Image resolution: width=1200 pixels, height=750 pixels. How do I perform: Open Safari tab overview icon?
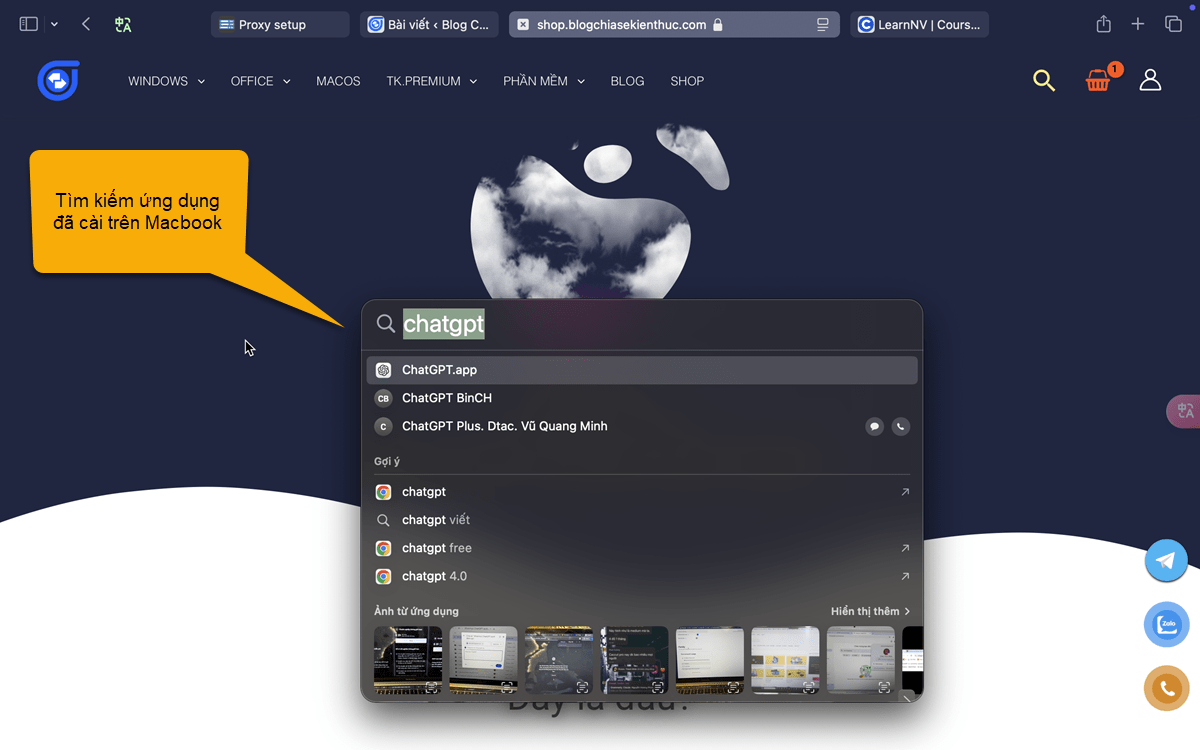coord(1173,24)
